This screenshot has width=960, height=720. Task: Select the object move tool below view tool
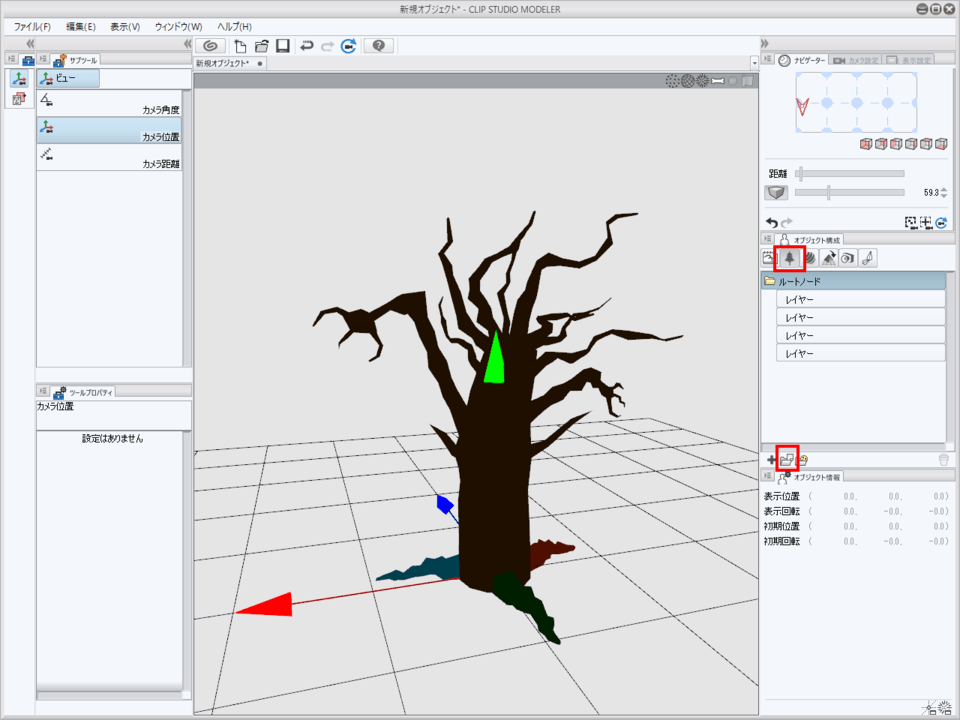click(x=20, y=98)
